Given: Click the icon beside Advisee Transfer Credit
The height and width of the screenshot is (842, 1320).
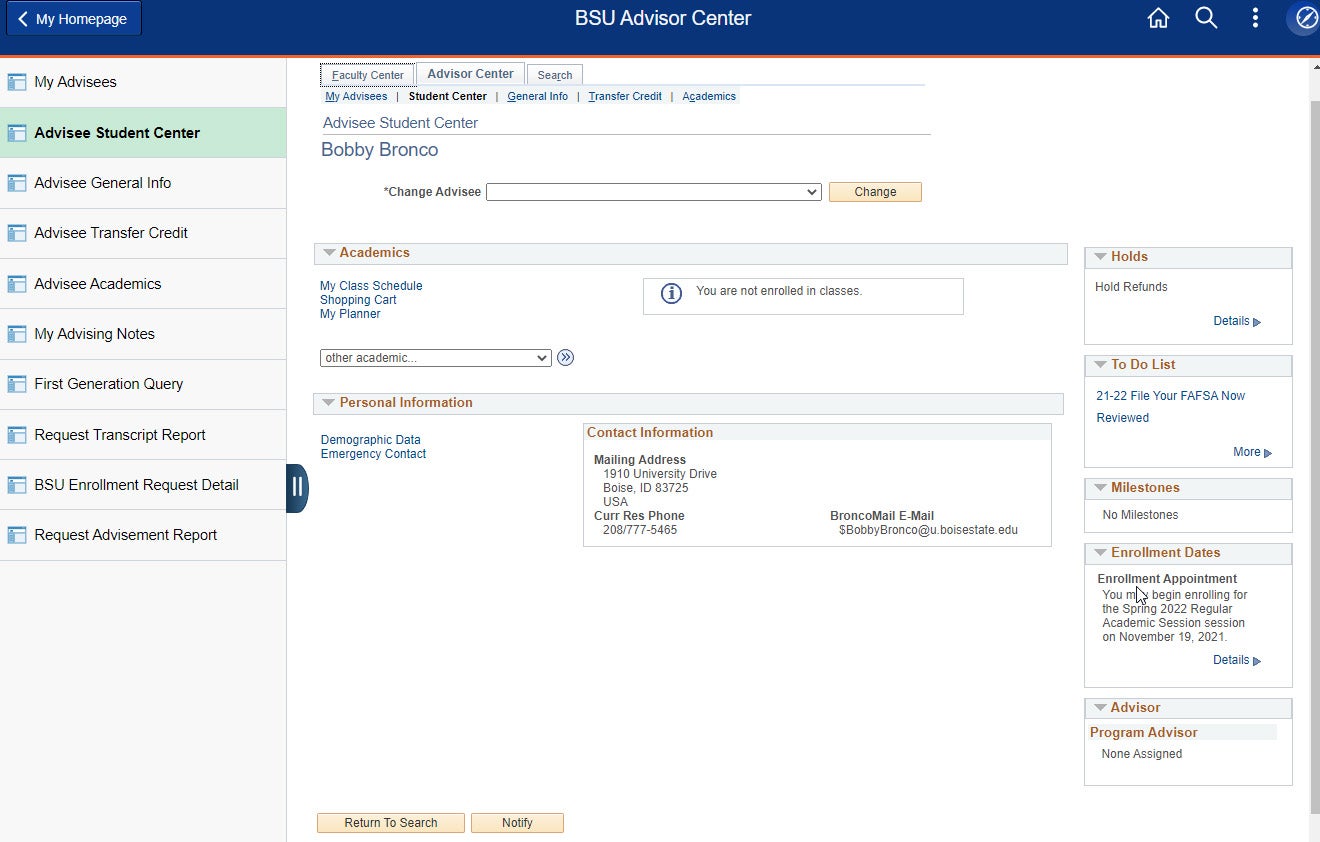Looking at the screenshot, I should coord(16,233).
